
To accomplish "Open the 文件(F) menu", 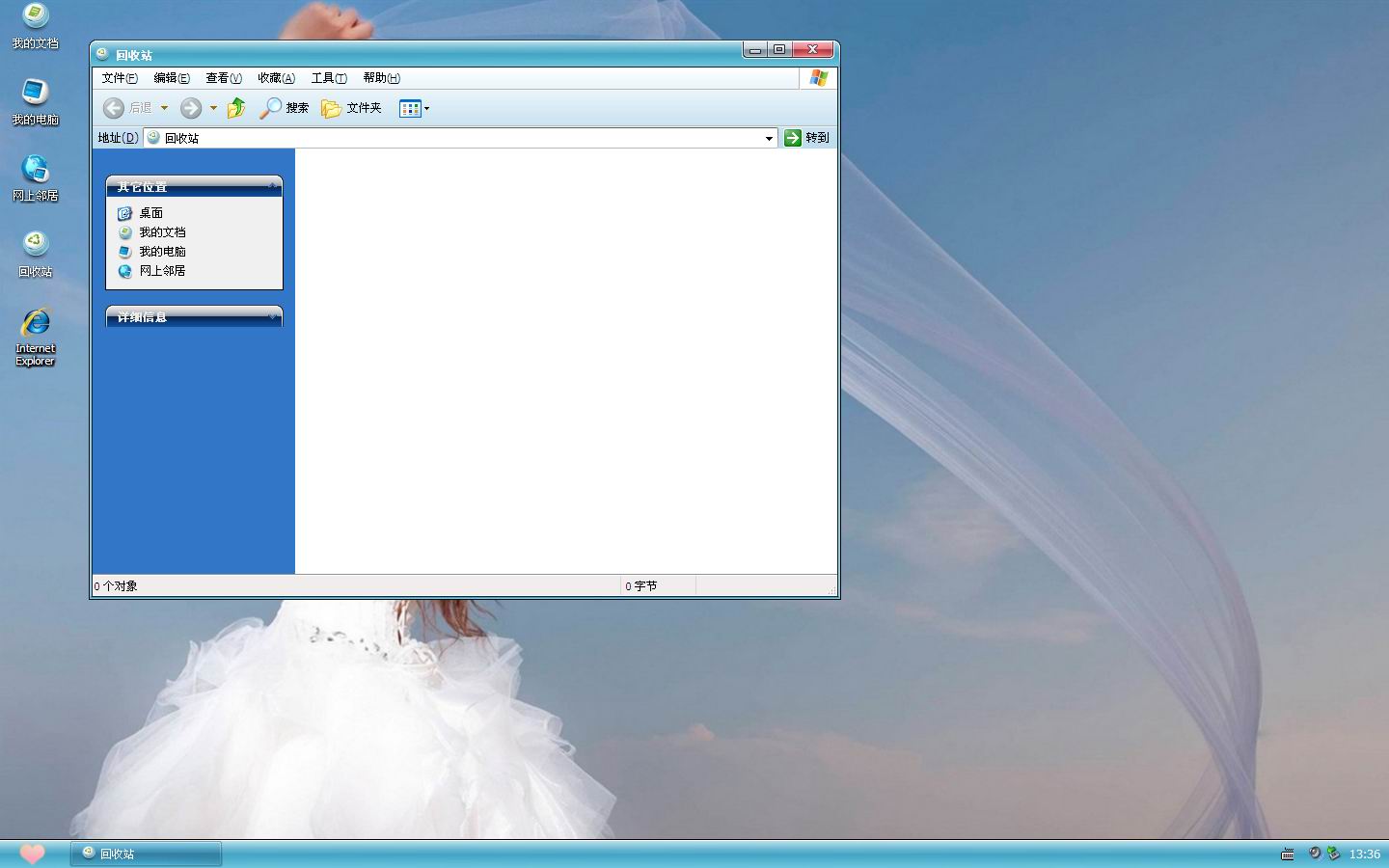I will 120,78.
